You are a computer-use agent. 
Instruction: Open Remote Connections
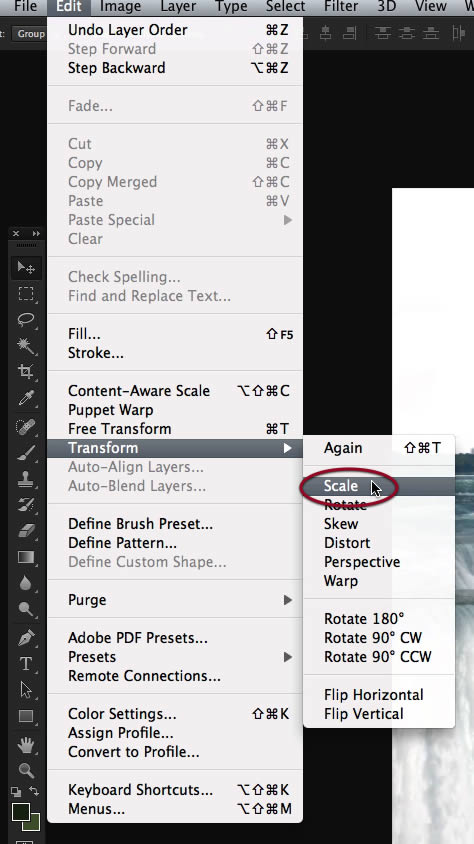(x=175, y=676)
